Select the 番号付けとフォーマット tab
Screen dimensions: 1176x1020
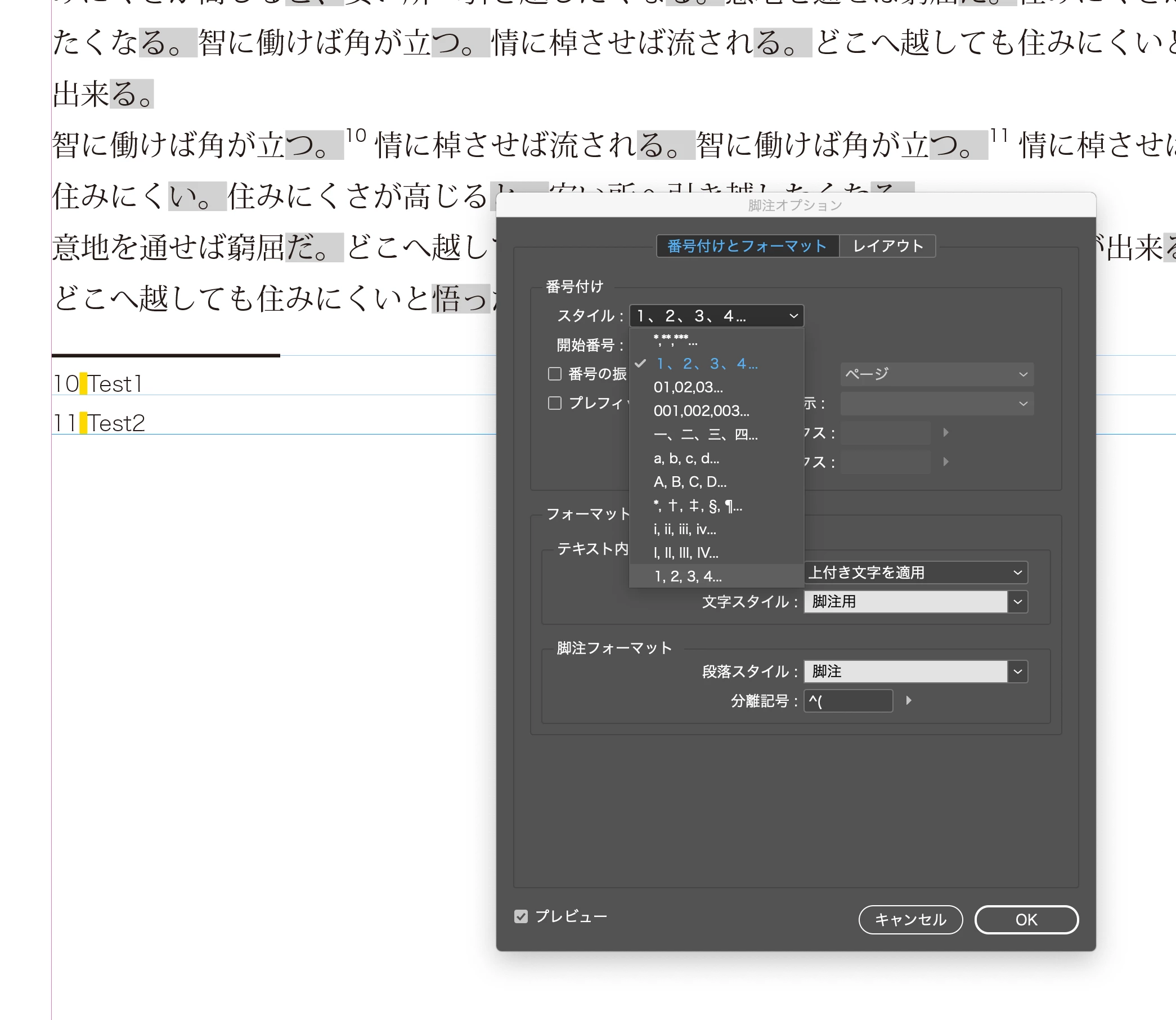(x=747, y=246)
